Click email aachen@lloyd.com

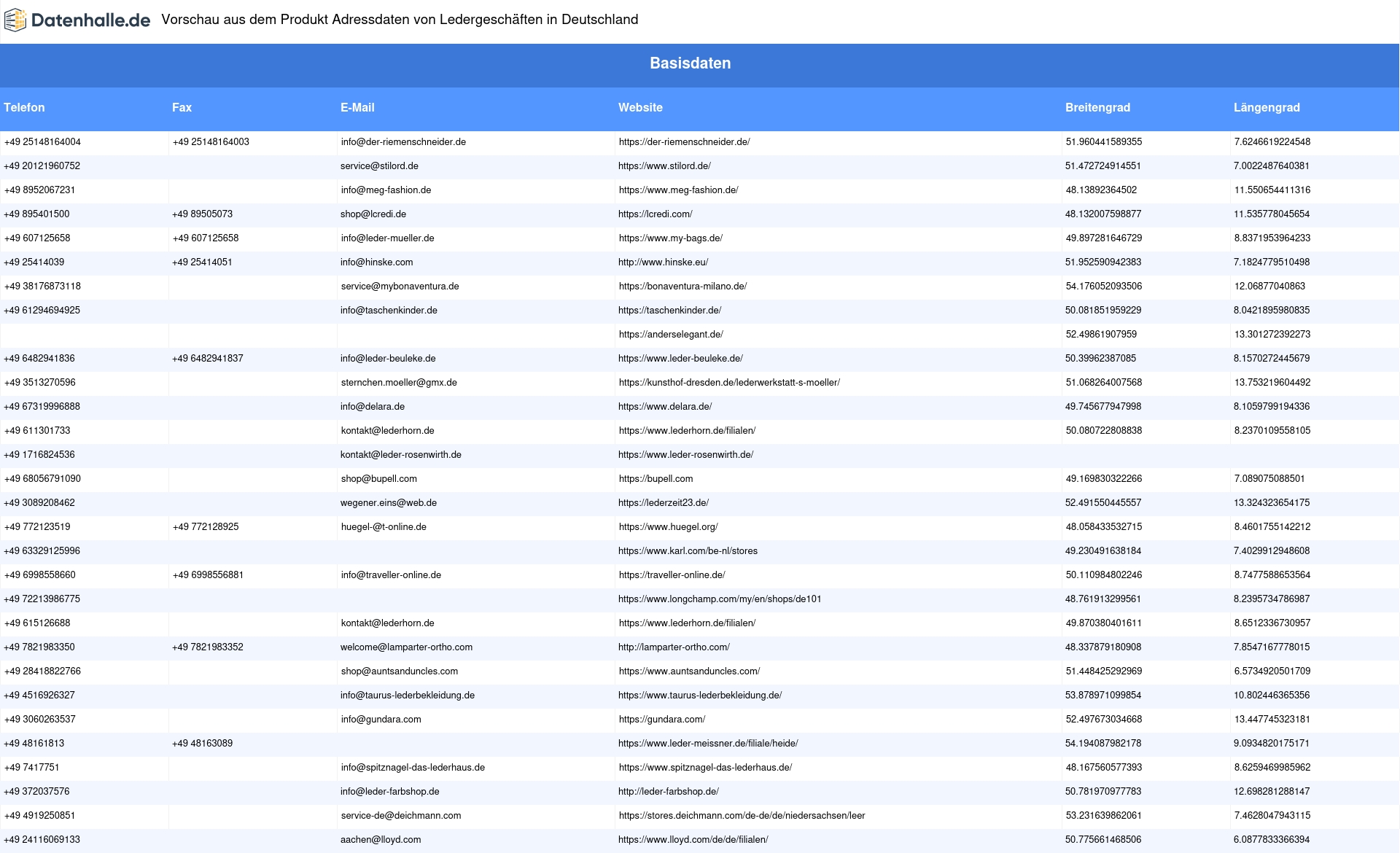pyautogui.click(x=381, y=840)
